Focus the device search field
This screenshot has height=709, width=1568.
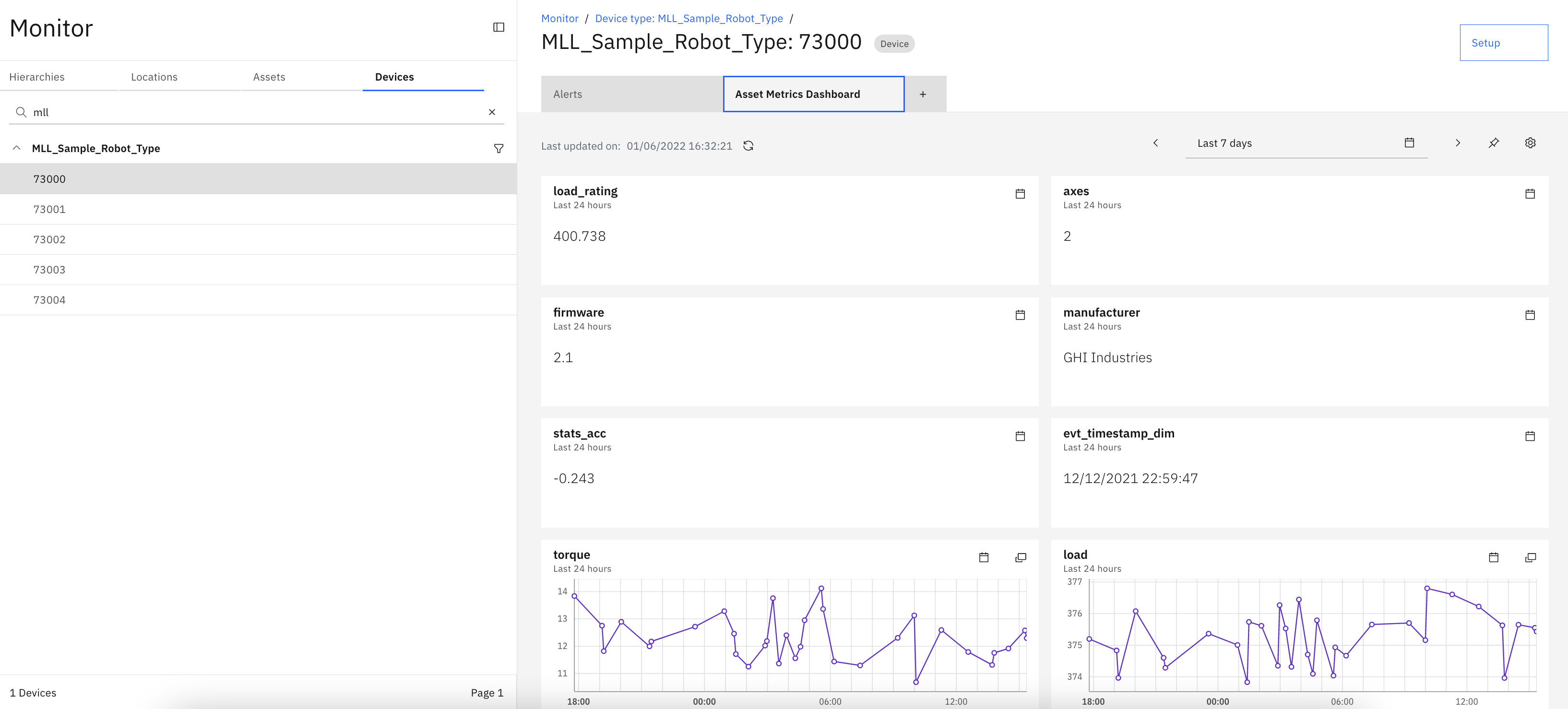256,112
